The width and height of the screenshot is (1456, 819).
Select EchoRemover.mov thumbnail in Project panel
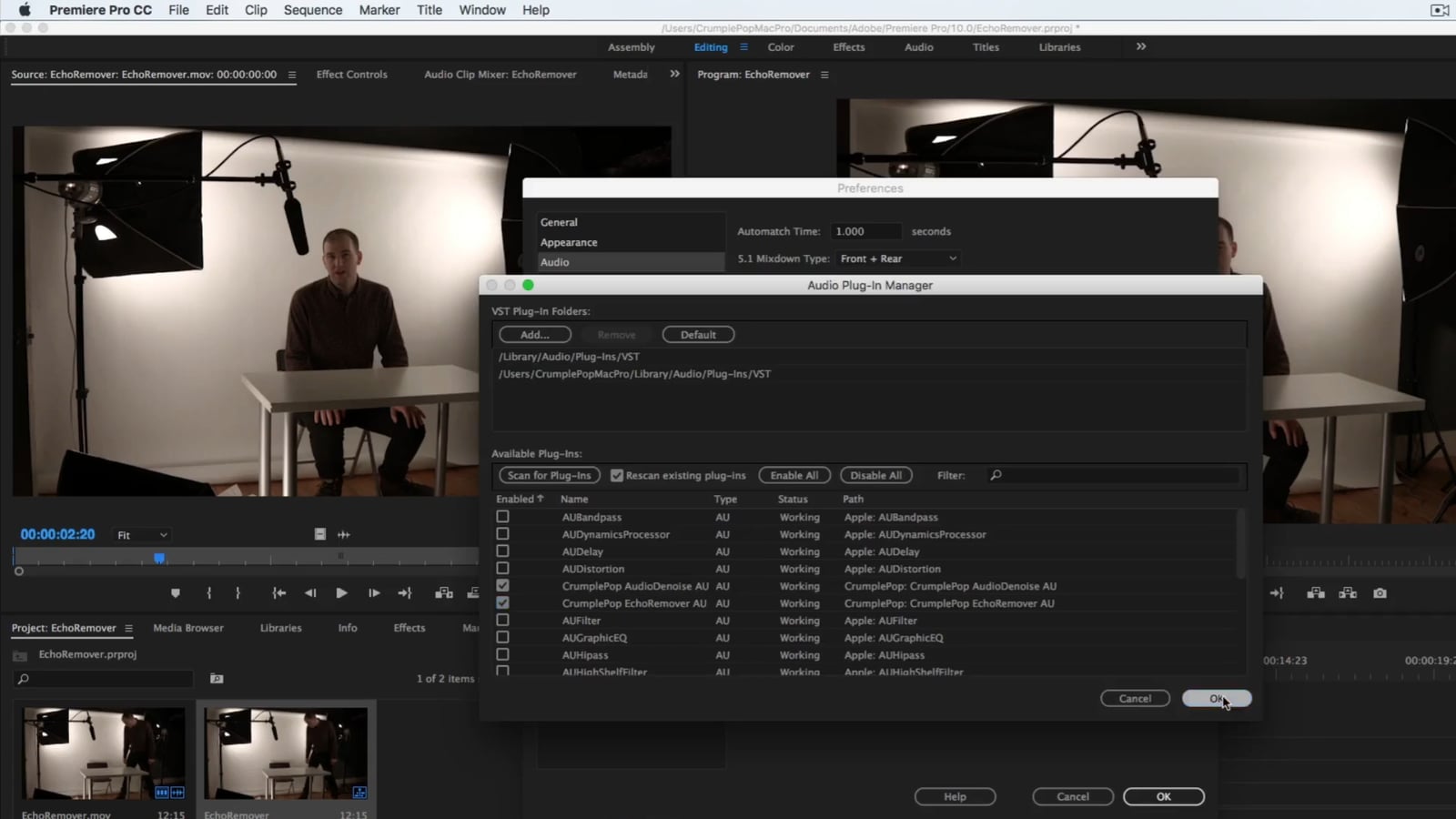click(104, 754)
